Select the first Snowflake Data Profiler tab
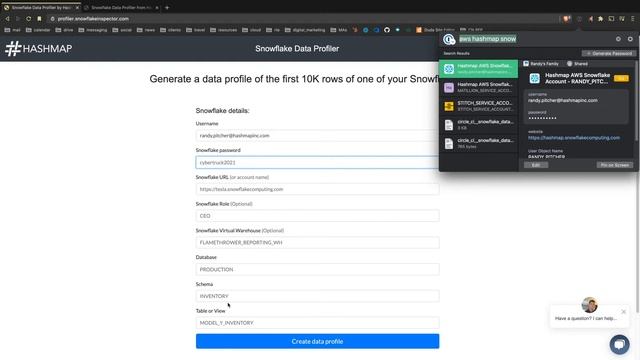640x360 pixels. coord(41,7)
